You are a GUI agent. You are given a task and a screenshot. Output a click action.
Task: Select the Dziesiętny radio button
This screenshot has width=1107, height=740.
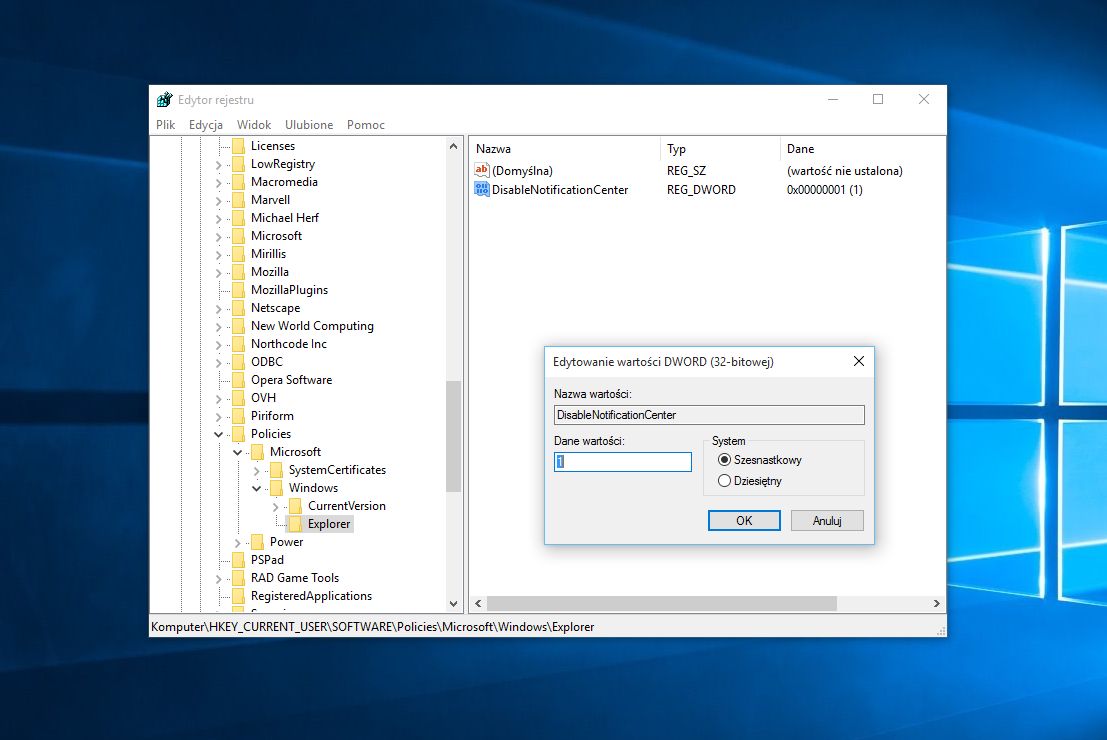click(725, 481)
